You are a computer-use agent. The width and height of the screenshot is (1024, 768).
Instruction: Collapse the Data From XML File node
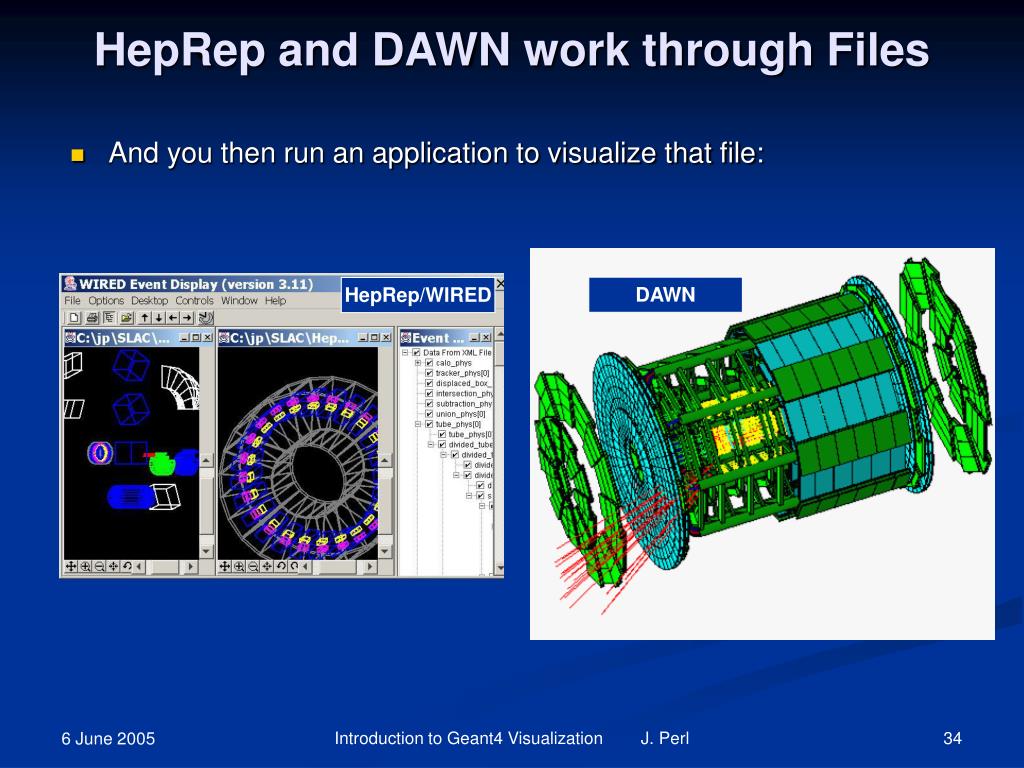(405, 353)
